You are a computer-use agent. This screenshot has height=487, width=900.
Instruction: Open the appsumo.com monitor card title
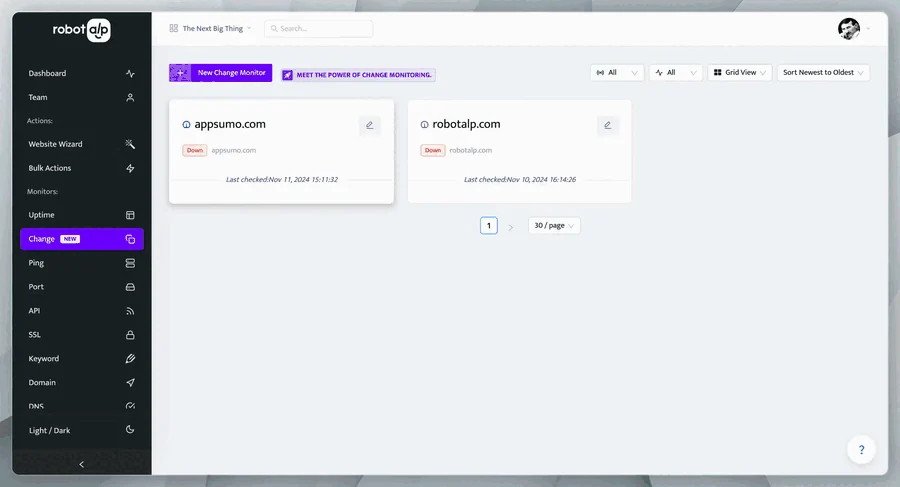230,124
